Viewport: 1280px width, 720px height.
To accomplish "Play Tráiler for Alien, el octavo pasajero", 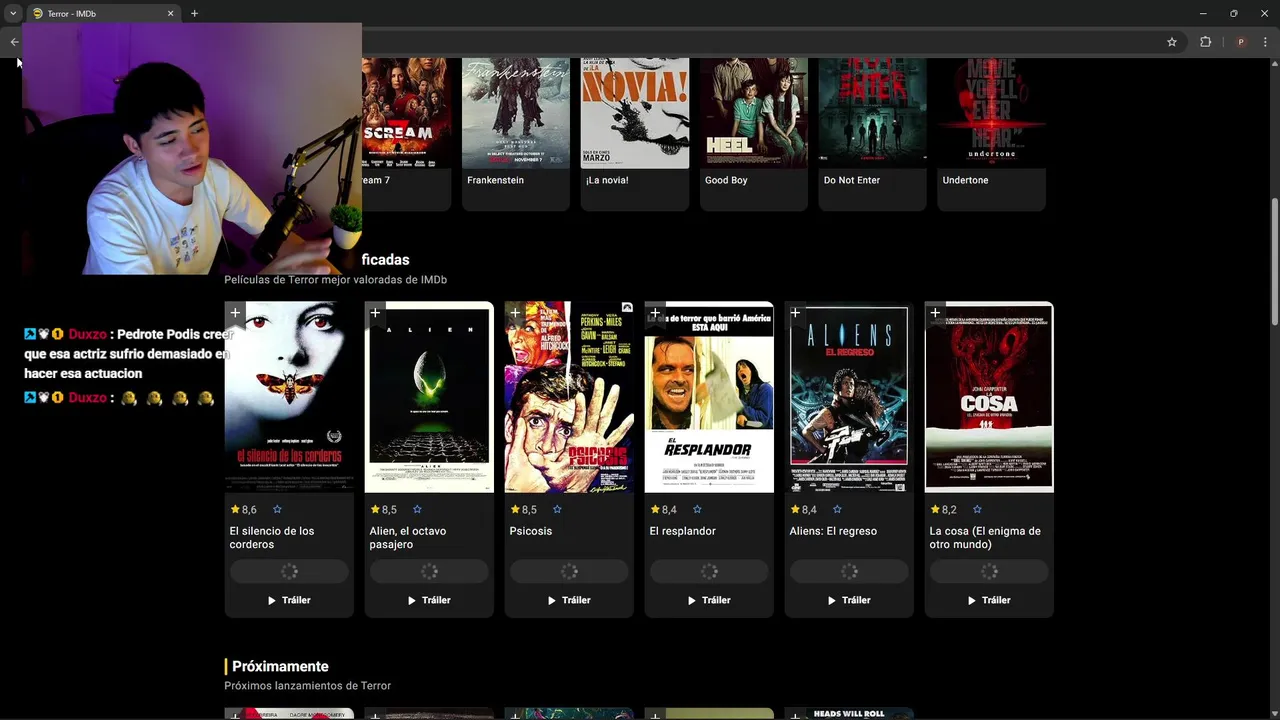I will point(429,600).
